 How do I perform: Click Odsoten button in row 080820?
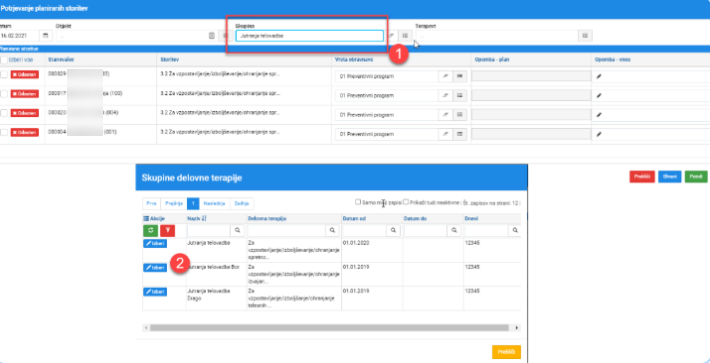25,113
